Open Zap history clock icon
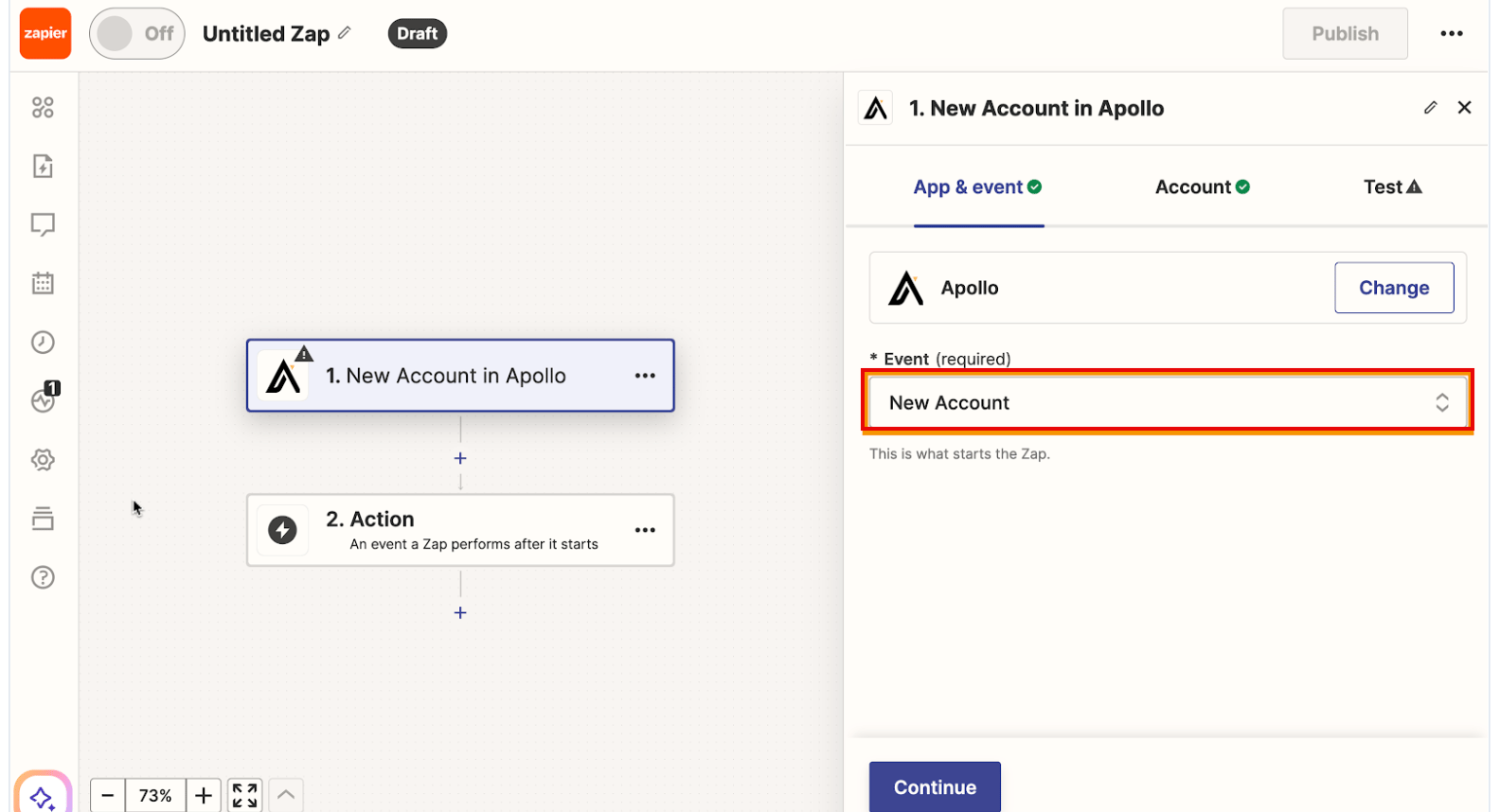The height and width of the screenshot is (812, 1500). tap(43, 342)
